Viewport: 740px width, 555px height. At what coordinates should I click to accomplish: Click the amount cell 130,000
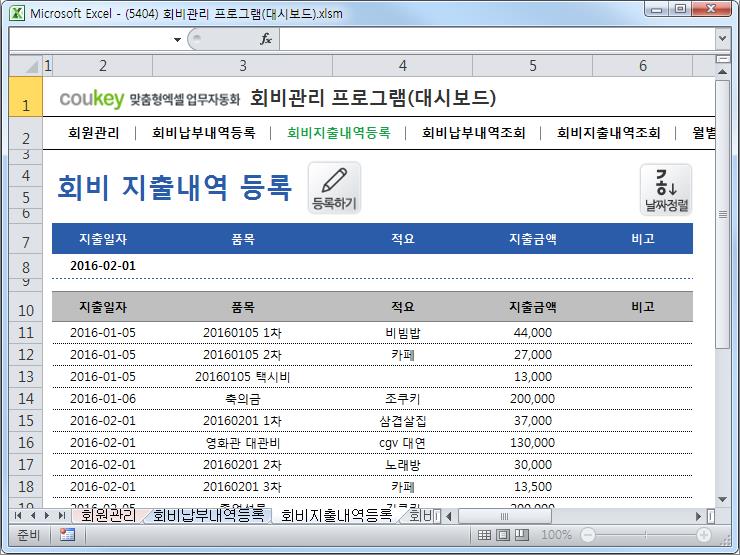point(532,443)
